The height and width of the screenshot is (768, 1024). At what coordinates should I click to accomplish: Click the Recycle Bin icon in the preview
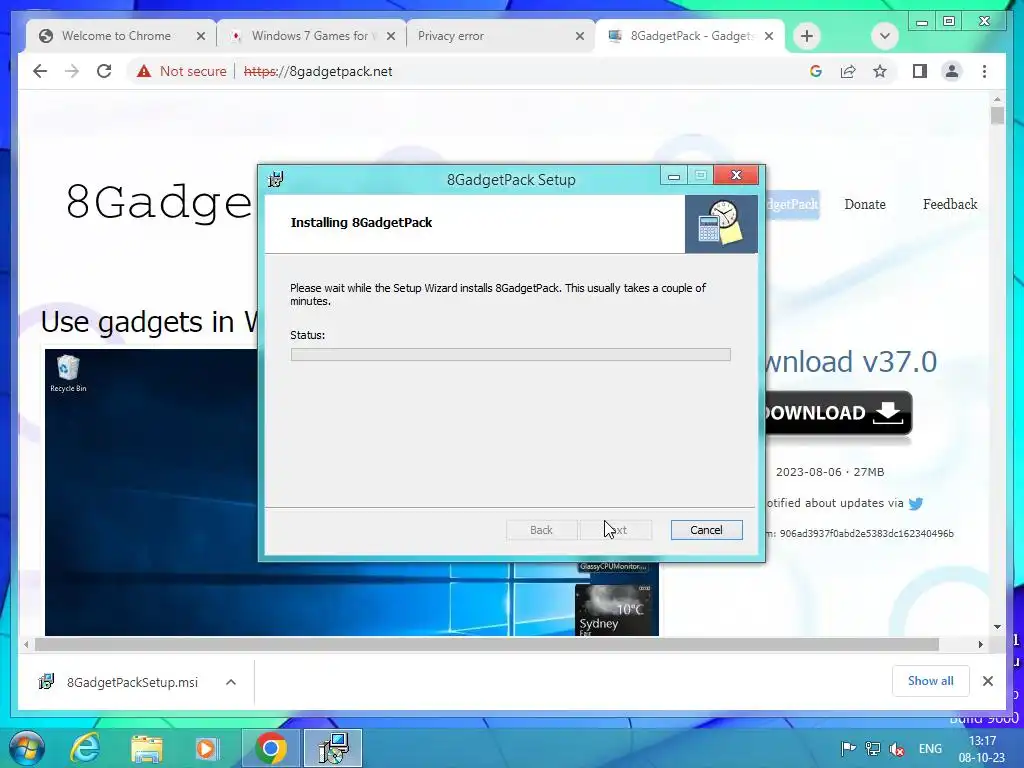point(68,374)
